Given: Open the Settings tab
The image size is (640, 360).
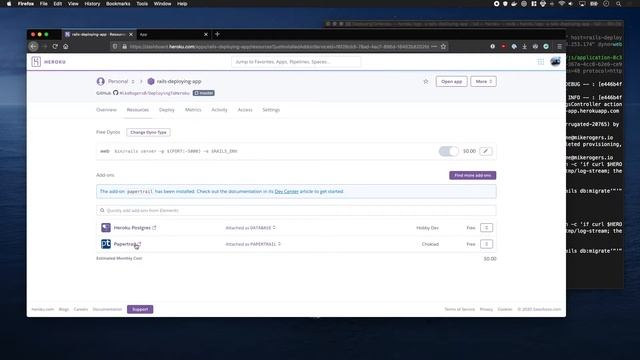Looking at the screenshot, I should (x=271, y=110).
